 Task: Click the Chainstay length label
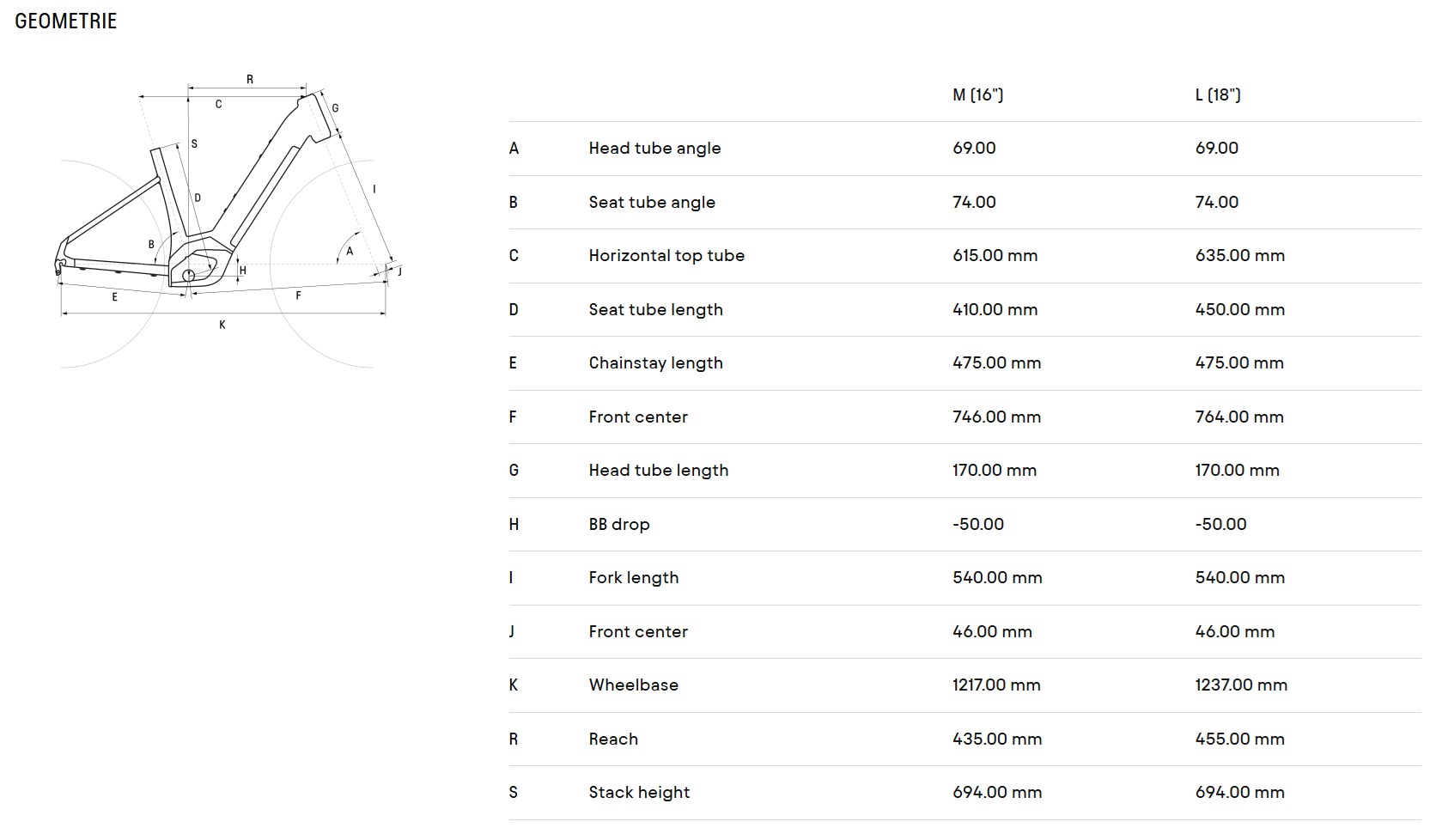point(655,363)
